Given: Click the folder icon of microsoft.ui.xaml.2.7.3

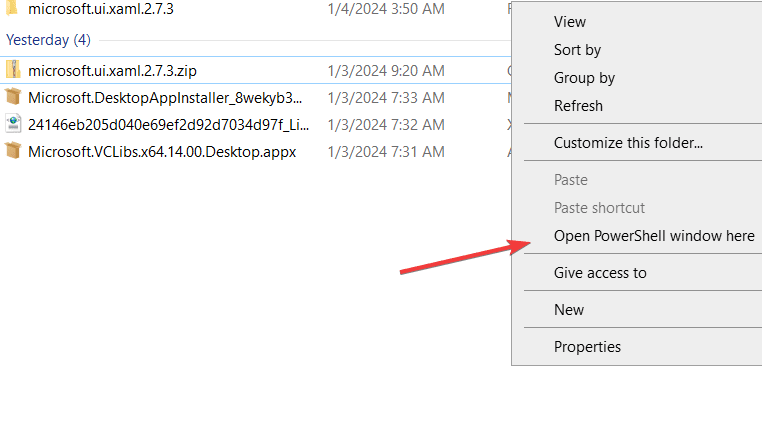Looking at the screenshot, I should (12, 9).
